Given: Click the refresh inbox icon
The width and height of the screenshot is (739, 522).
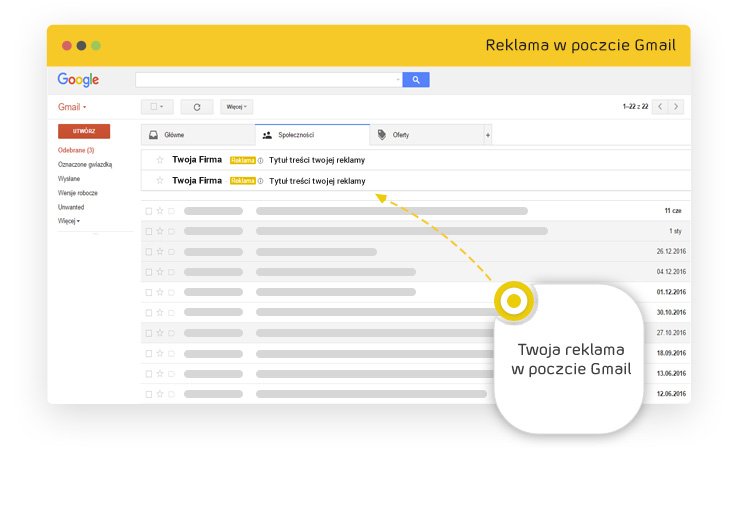Looking at the screenshot, I should click(197, 107).
